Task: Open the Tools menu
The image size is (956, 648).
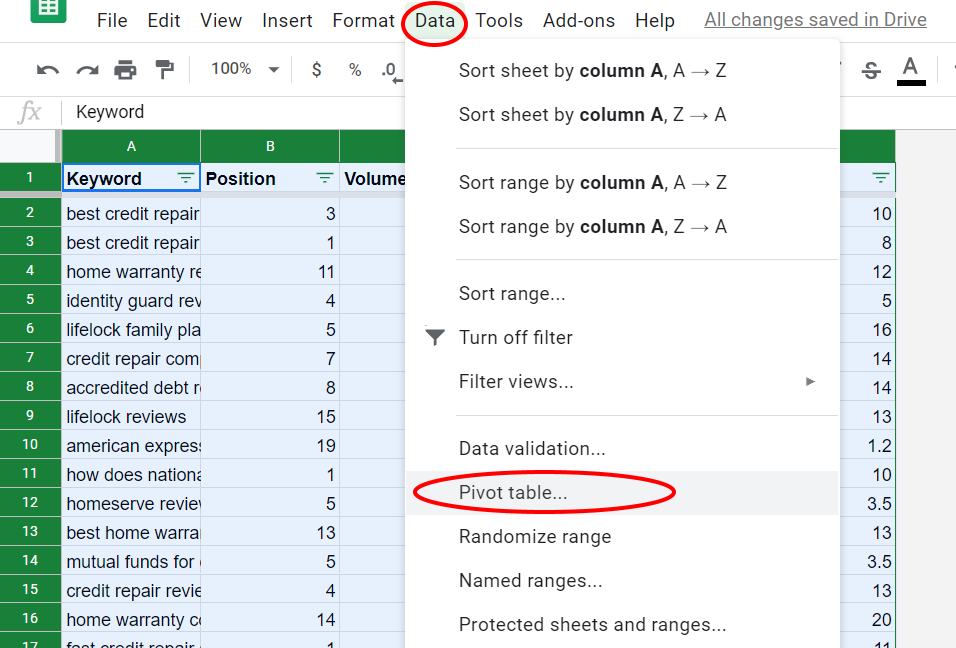Action: [499, 21]
